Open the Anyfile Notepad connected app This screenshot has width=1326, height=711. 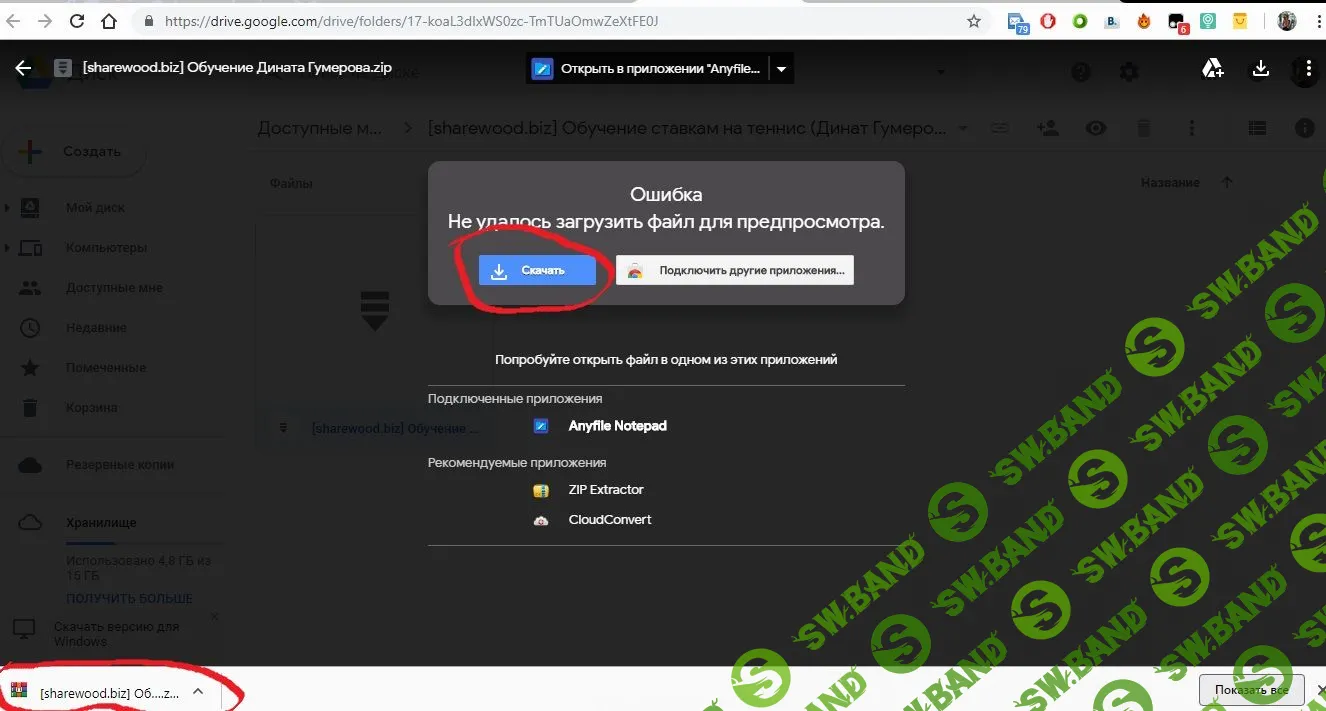click(x=617, y=426)
